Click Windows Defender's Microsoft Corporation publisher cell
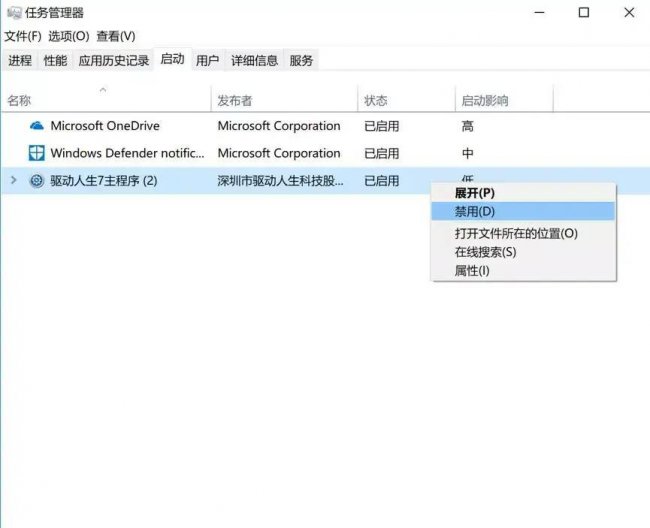This screenshot has width=650, height=528. [x=279, y=153]
